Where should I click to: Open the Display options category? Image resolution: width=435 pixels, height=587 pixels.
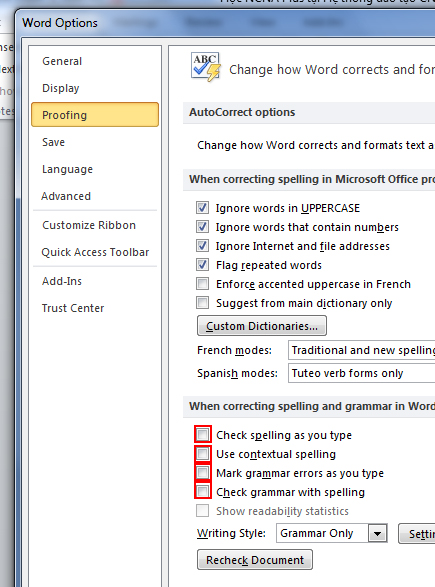(x=61, y=88)
